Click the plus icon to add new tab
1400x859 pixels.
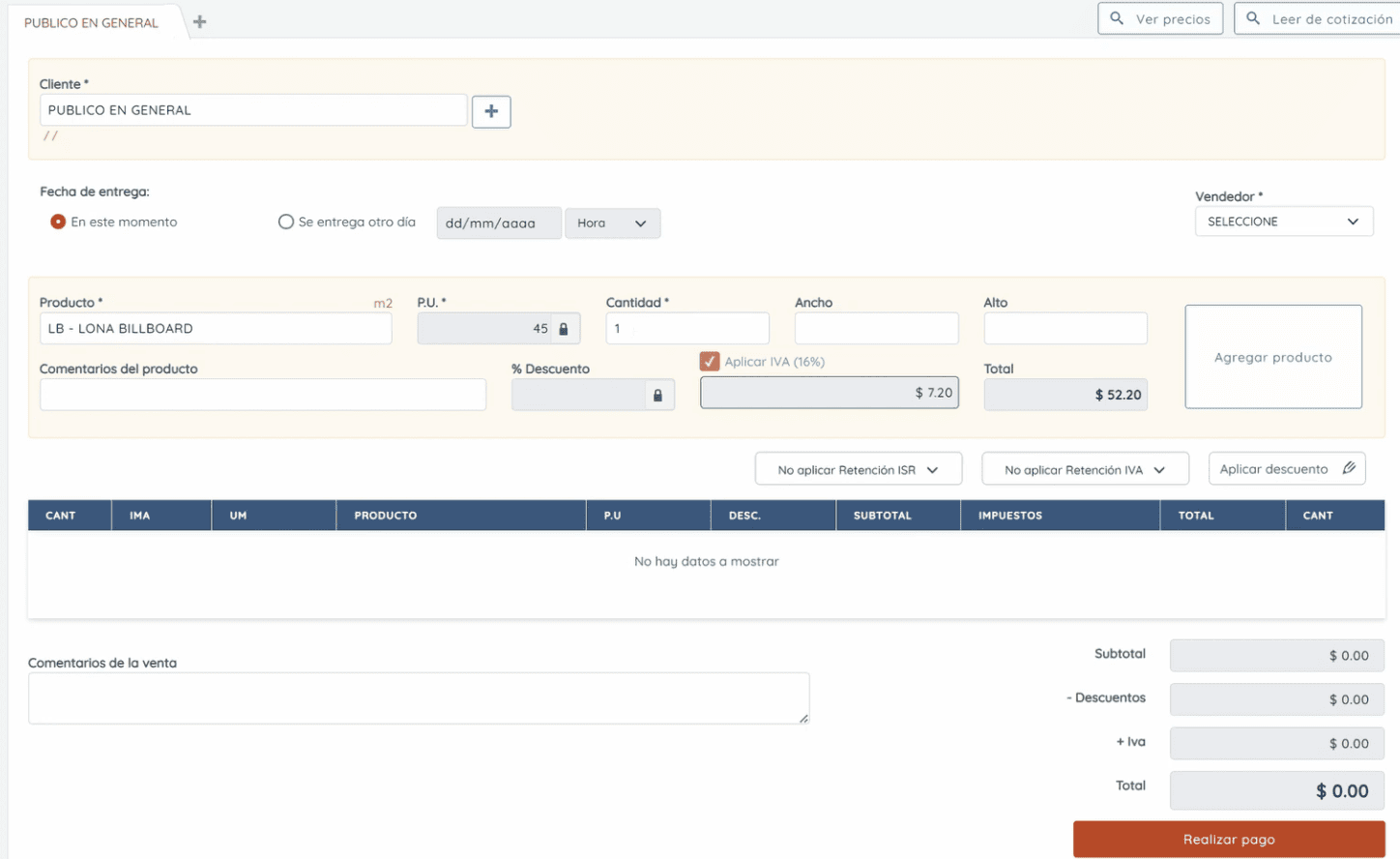[x=199, y=21]
